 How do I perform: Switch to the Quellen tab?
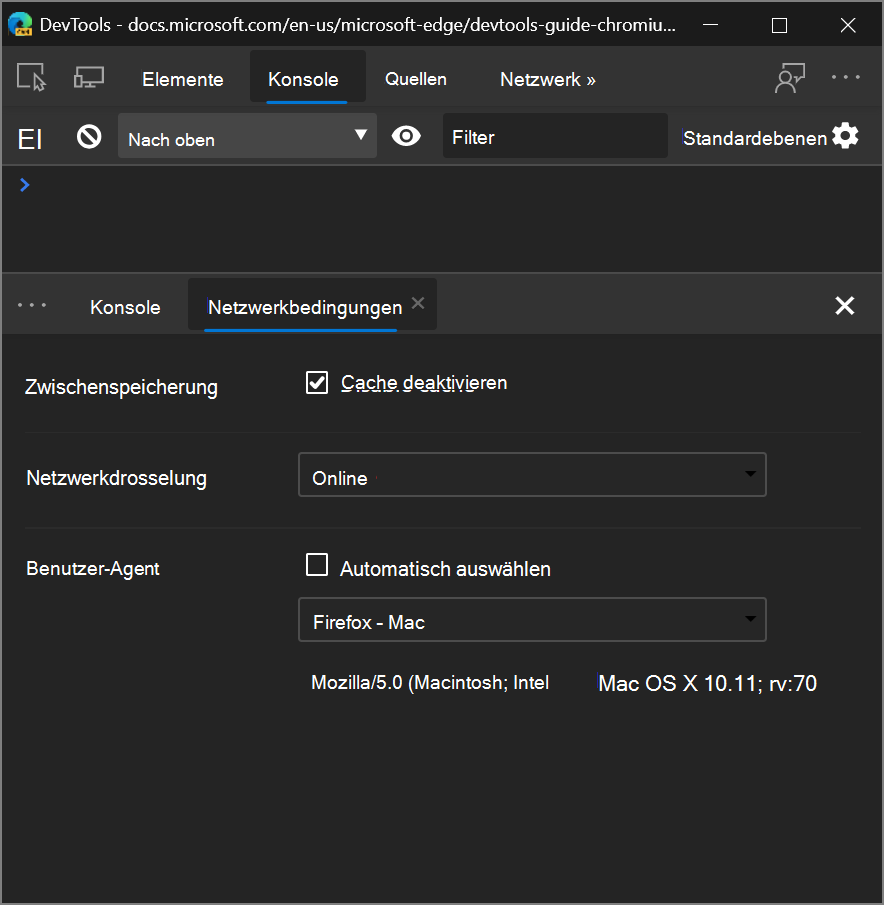pos(416,79)
